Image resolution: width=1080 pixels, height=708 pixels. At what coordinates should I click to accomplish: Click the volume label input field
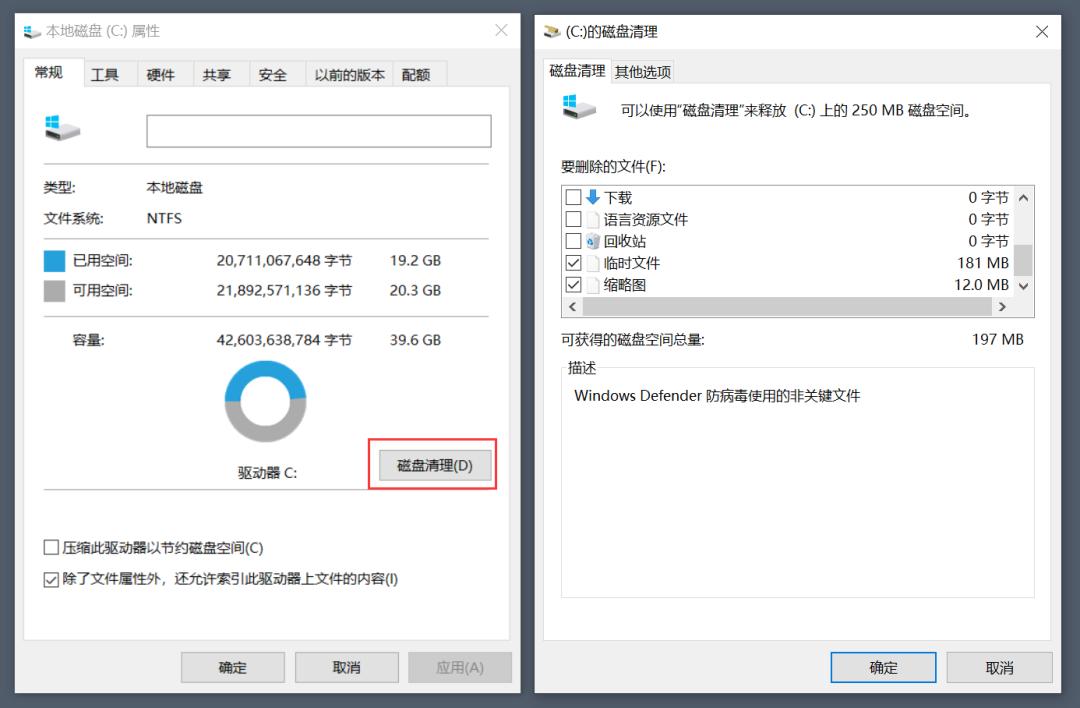pos(318,131)
